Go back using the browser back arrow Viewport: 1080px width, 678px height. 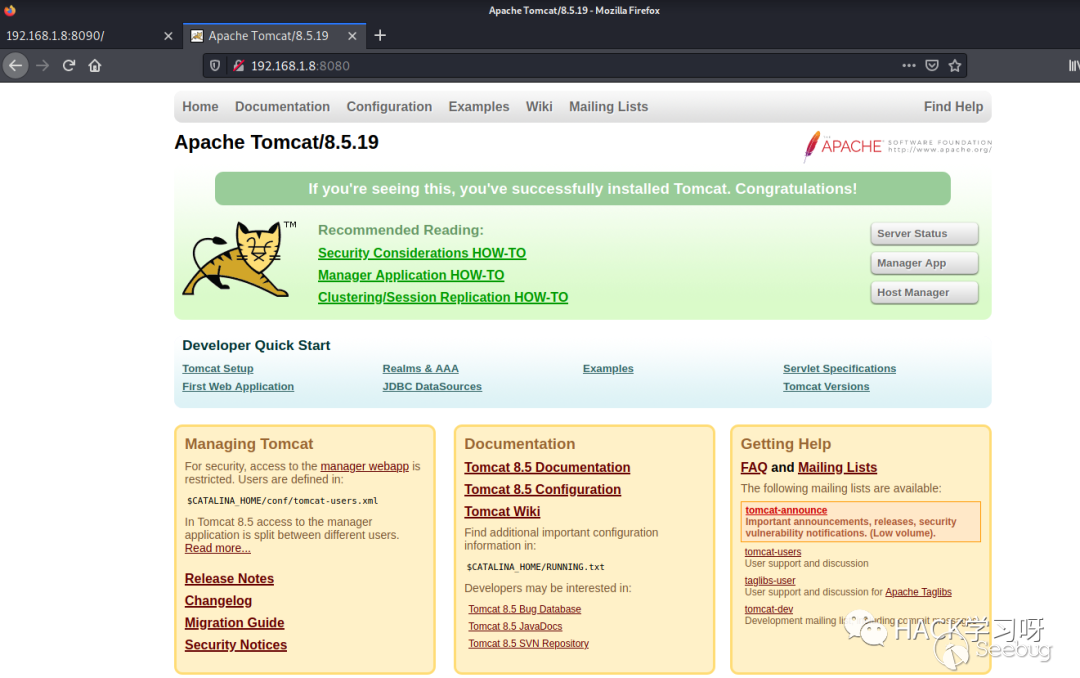tap(15, 65)
